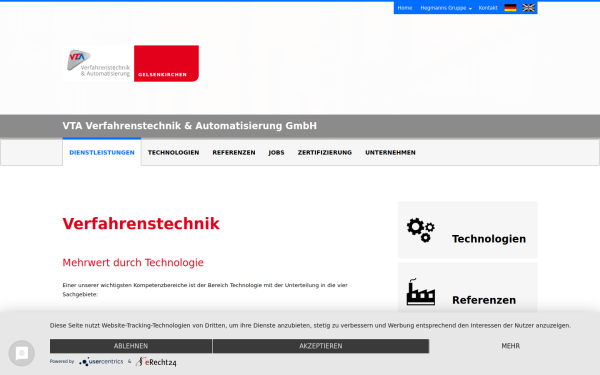This screenshot has width=600, height=375.
Task: Click the VTA Verfahrenstechnik logo
Action: [98, 63]
